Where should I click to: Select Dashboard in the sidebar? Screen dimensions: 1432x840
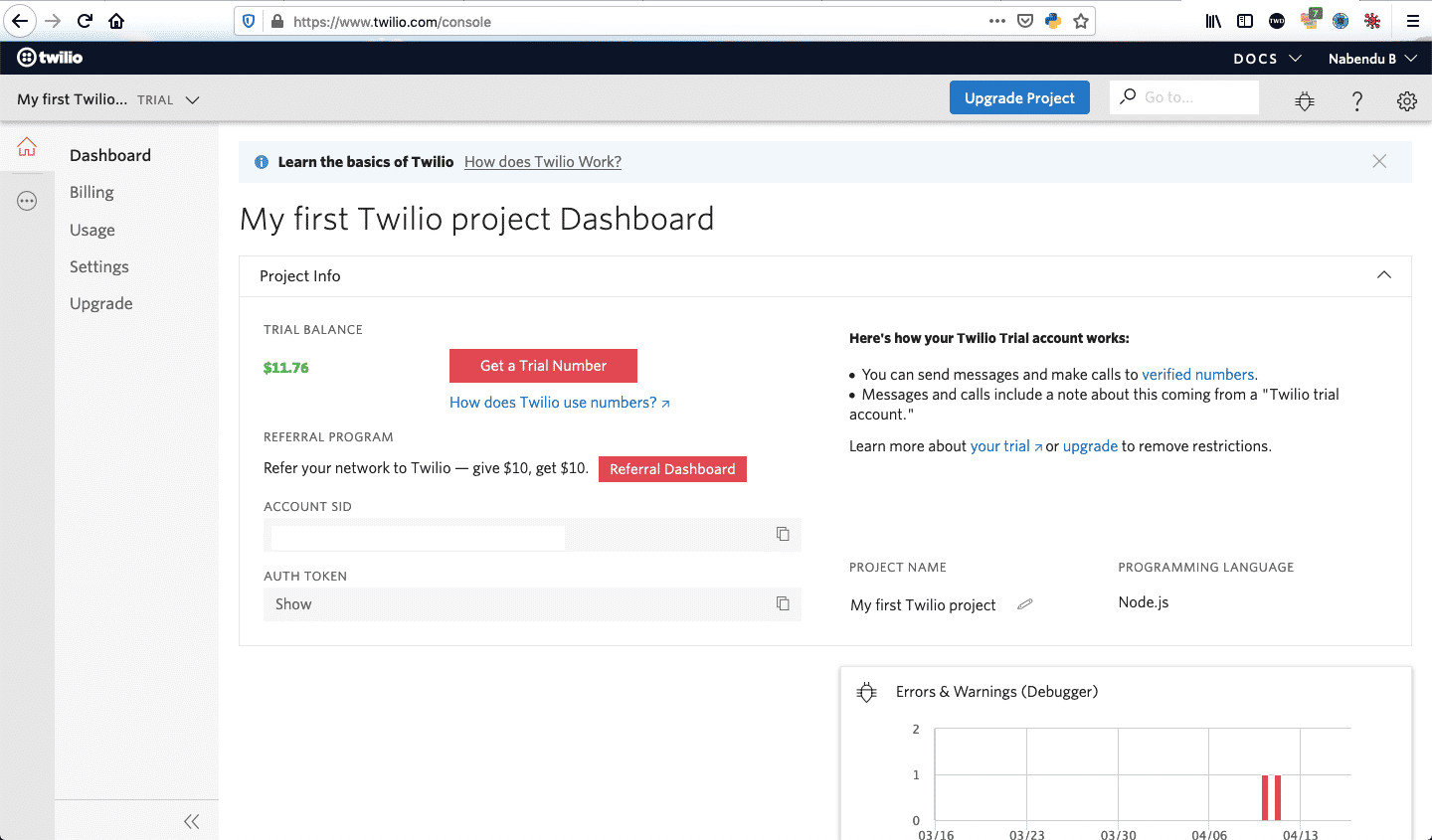[x=110, y=155]
